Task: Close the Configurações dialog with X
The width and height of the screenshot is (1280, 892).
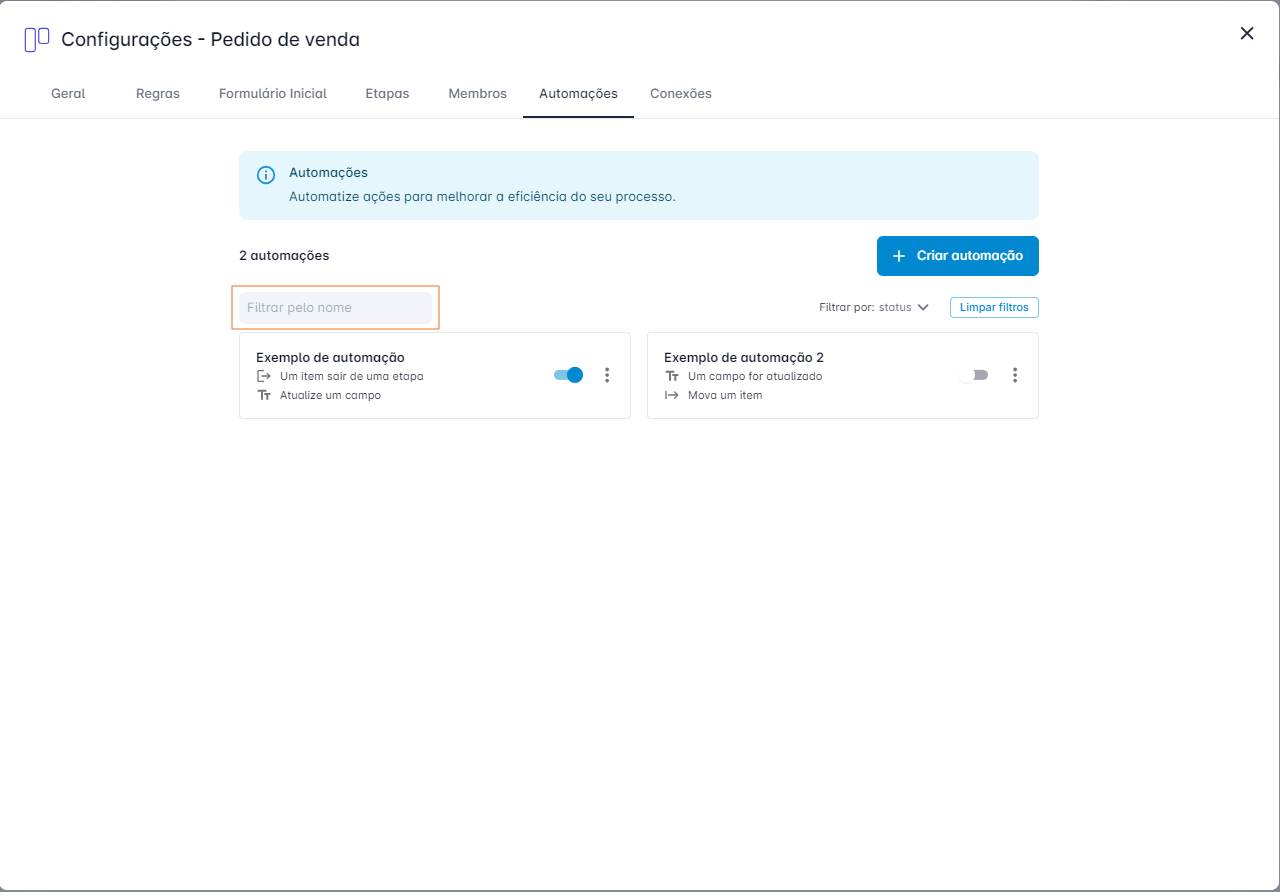Action: tap(1247, 33)
